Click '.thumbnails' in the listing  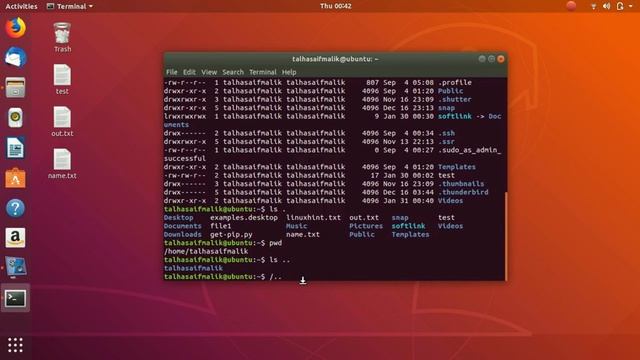click(461, 184)
